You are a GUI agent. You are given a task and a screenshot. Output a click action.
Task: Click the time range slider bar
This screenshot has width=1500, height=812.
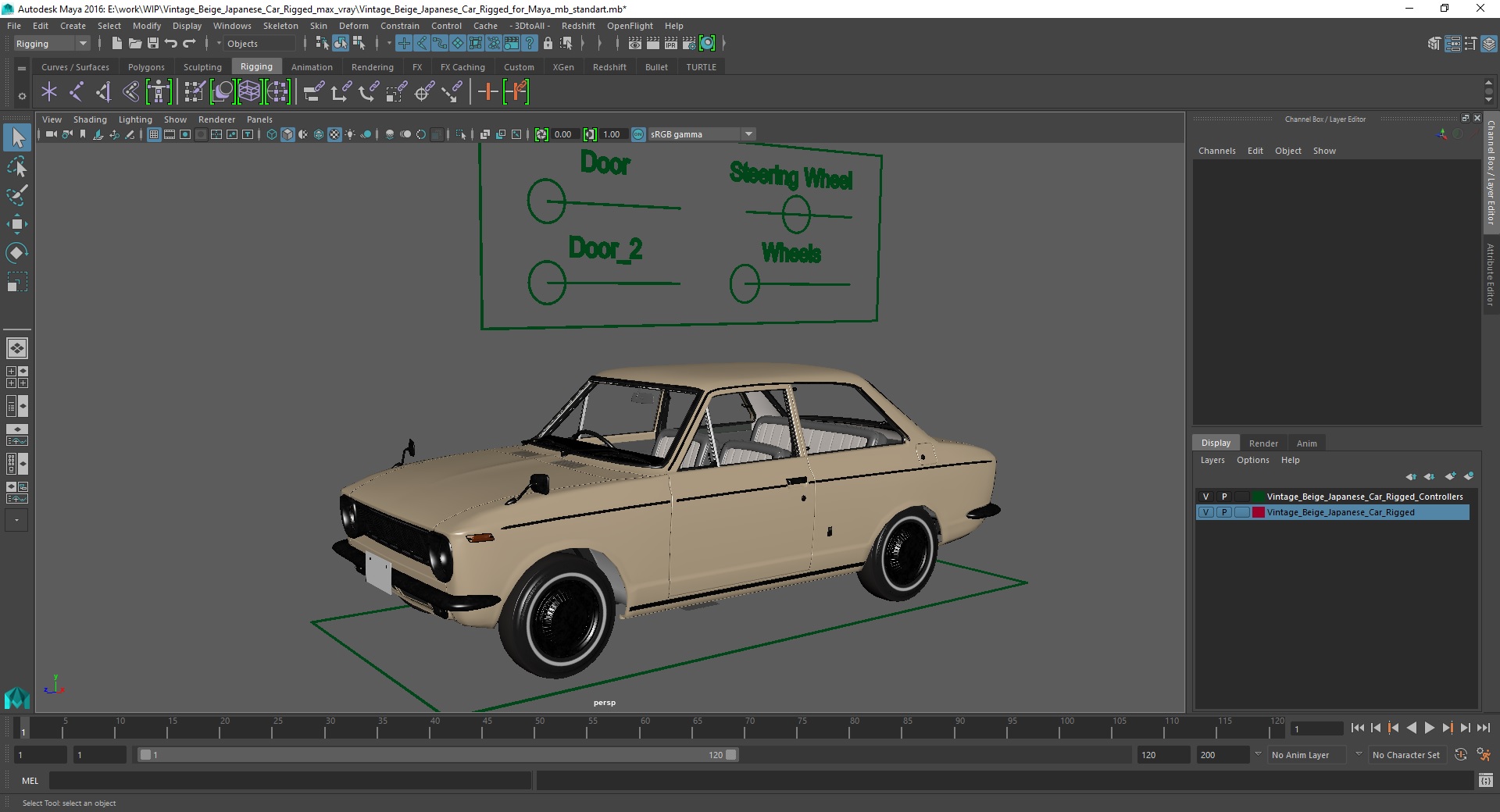[x=437, y=755]
